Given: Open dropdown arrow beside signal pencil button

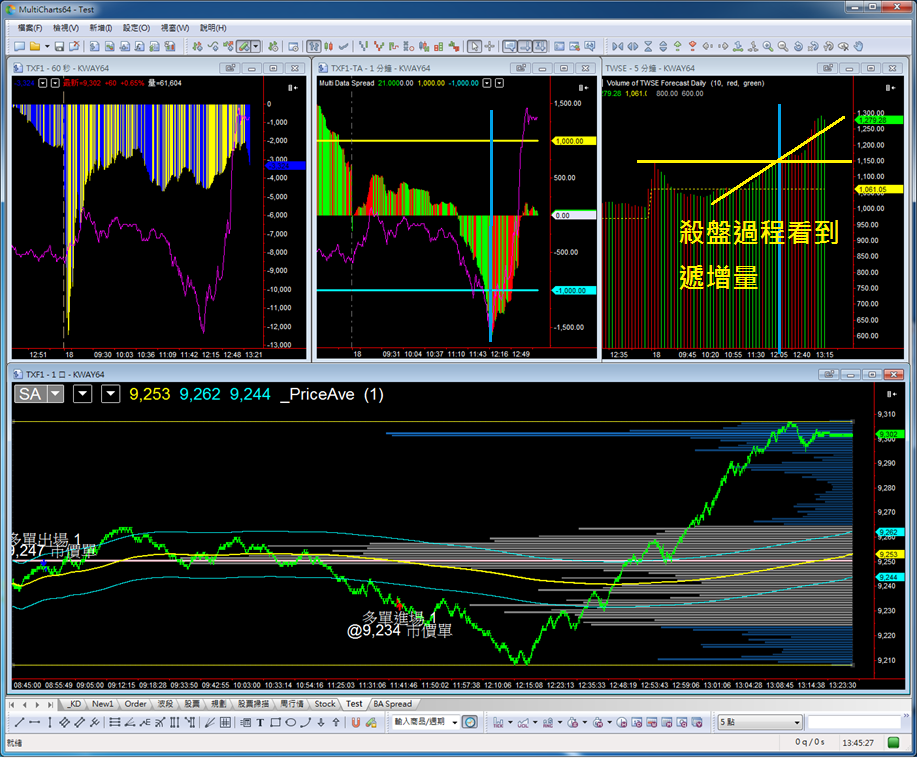Looking at the screenshot, I should pyautogui.click(x=256, y=46).
